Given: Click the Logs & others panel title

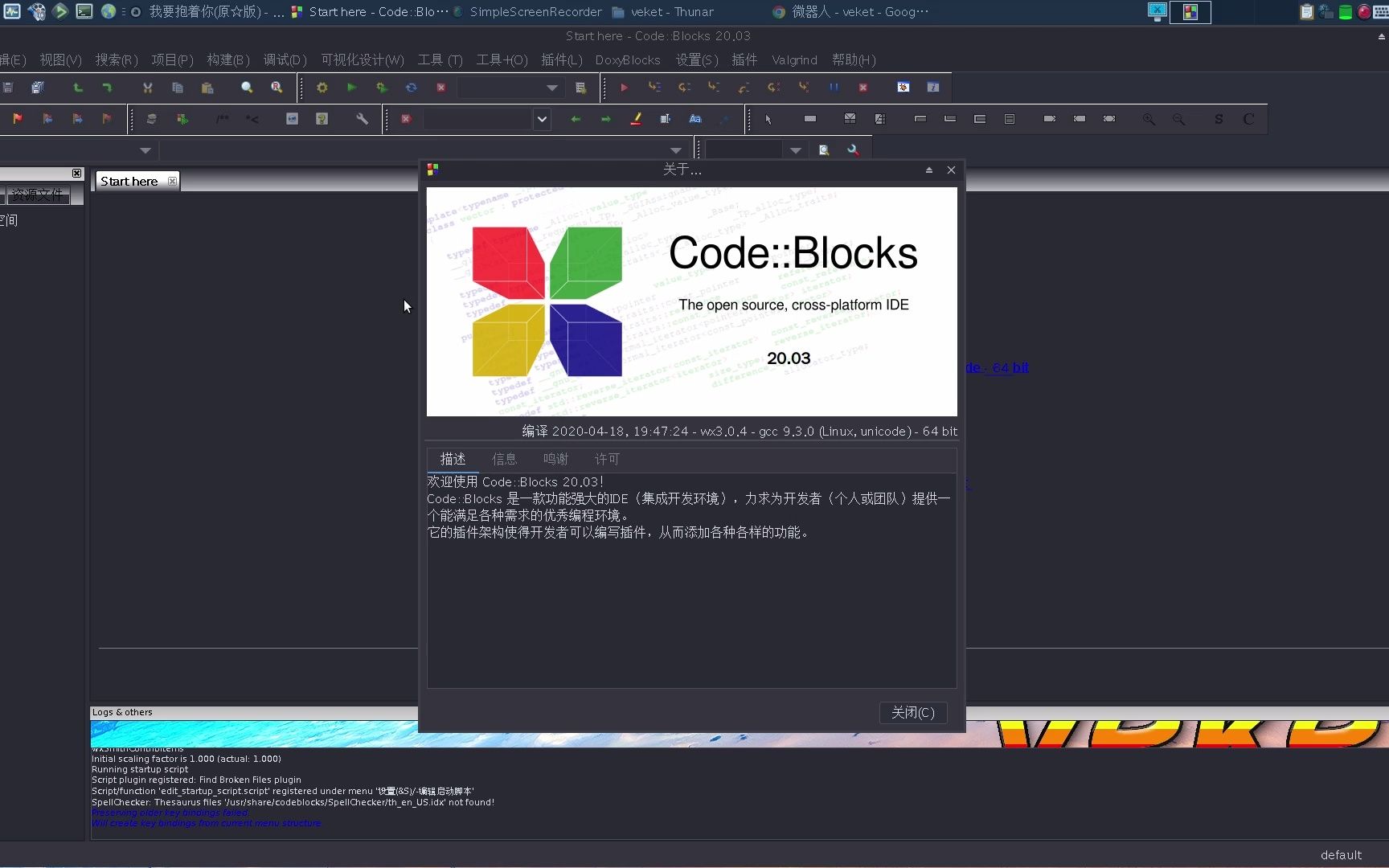Looking at the screenshot, I should pyautogui.click(x=122, y=712).
